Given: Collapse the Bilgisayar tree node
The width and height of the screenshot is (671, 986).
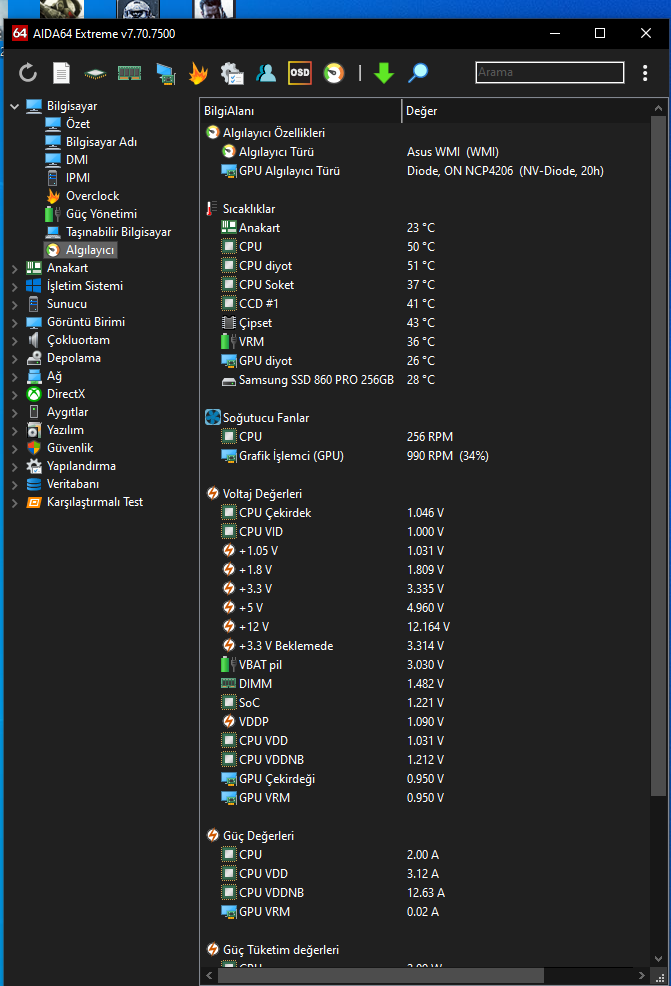Looking at the screenshot, I should [14, 106].
